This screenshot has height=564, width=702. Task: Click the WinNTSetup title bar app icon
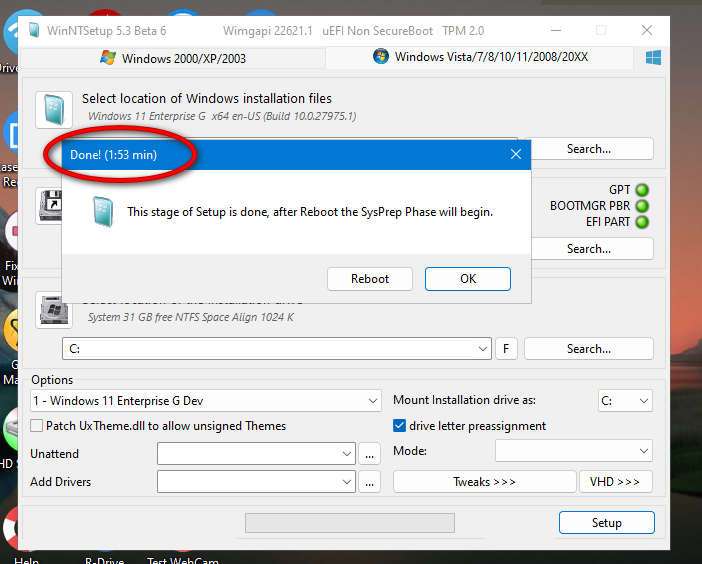[34, 30]
